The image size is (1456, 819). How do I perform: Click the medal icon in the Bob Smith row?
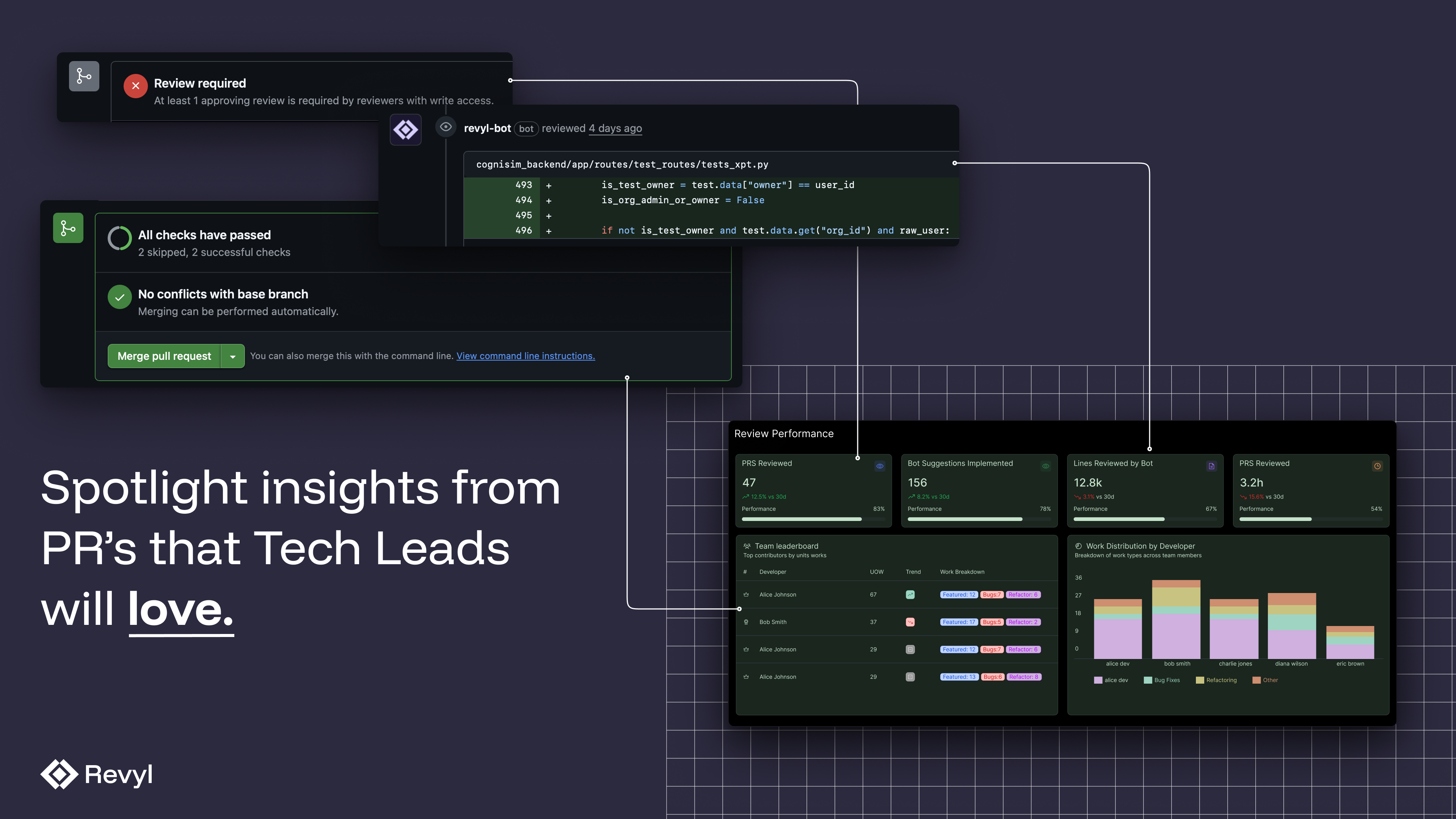tap(746, 622)
